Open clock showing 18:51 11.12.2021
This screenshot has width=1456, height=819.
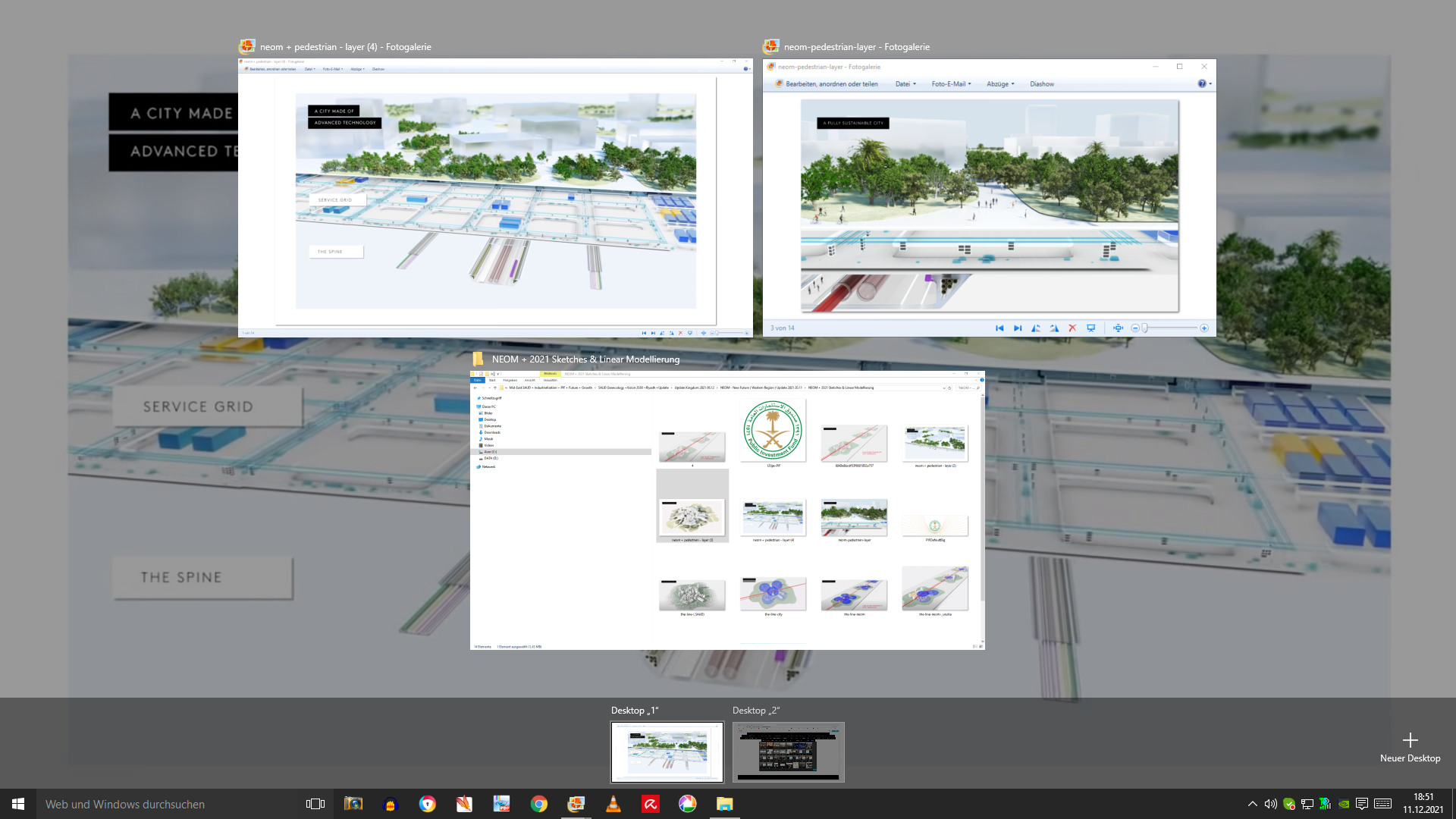tap(1423, 804)
